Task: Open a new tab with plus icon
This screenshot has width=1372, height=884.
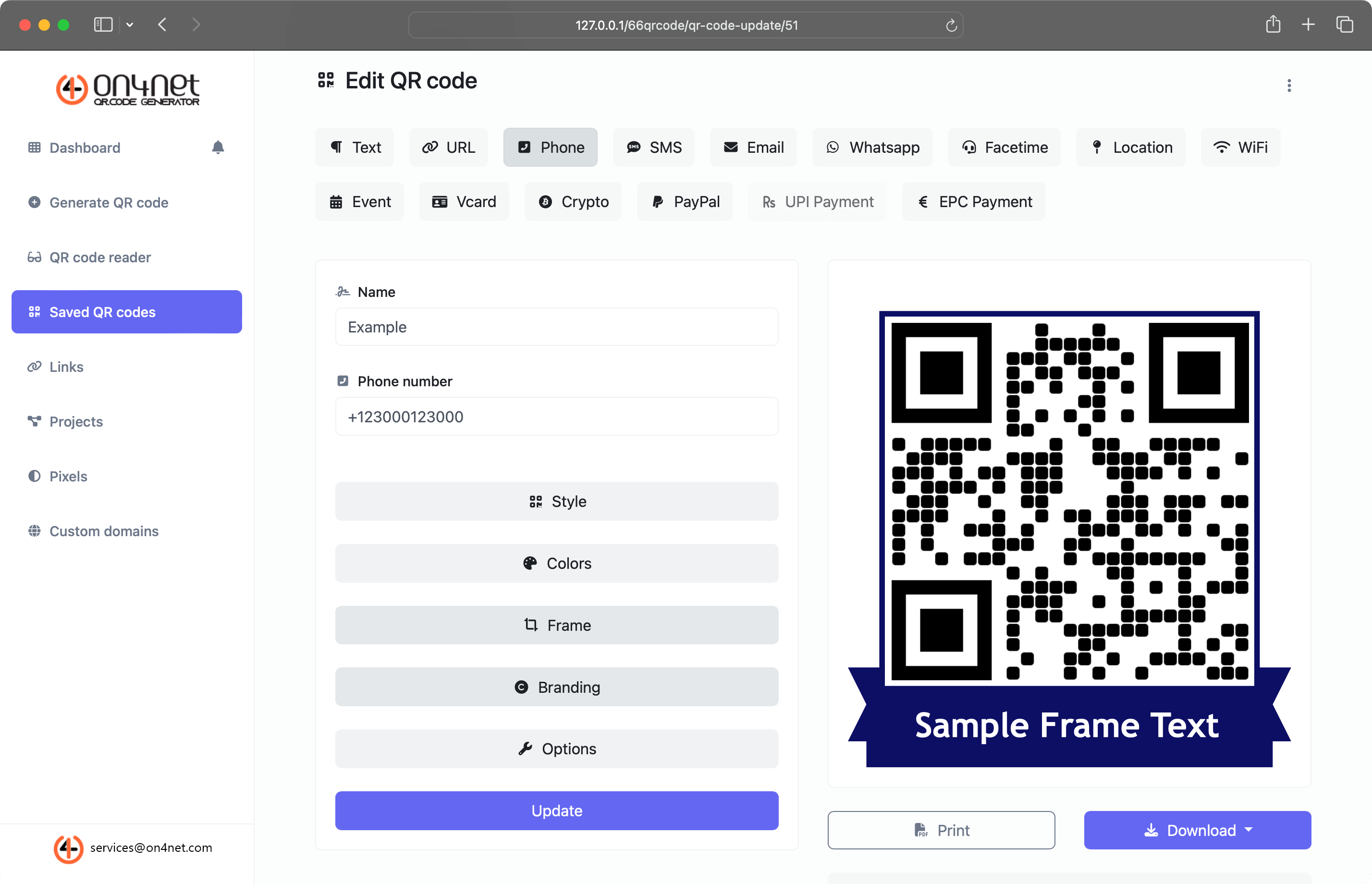Action: point(1308,24)
